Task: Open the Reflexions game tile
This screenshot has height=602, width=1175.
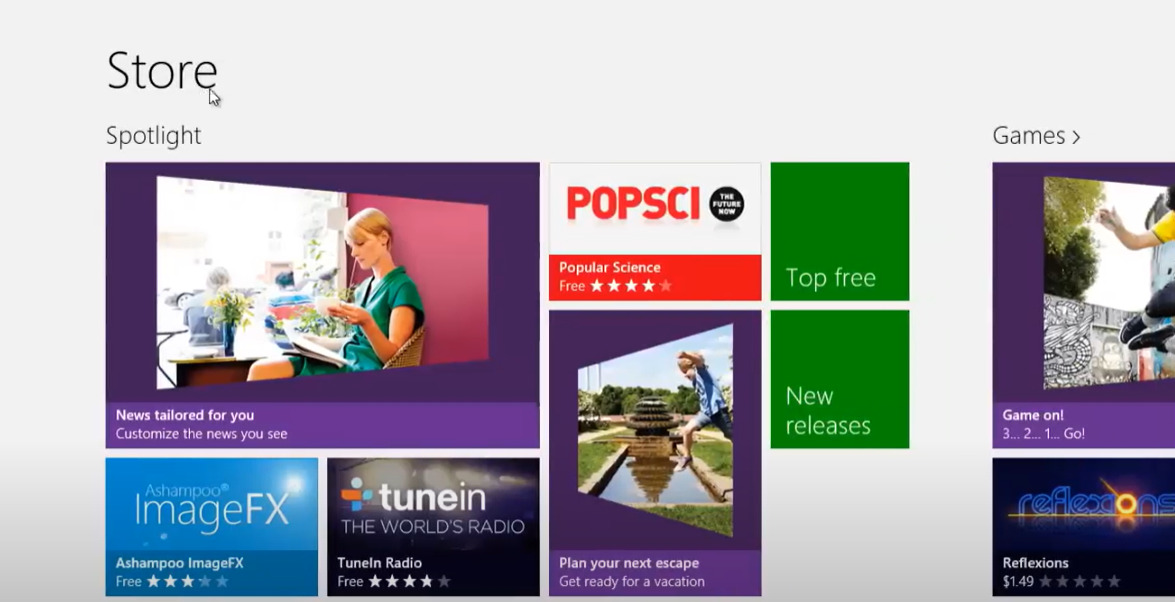Action: 1084,527
